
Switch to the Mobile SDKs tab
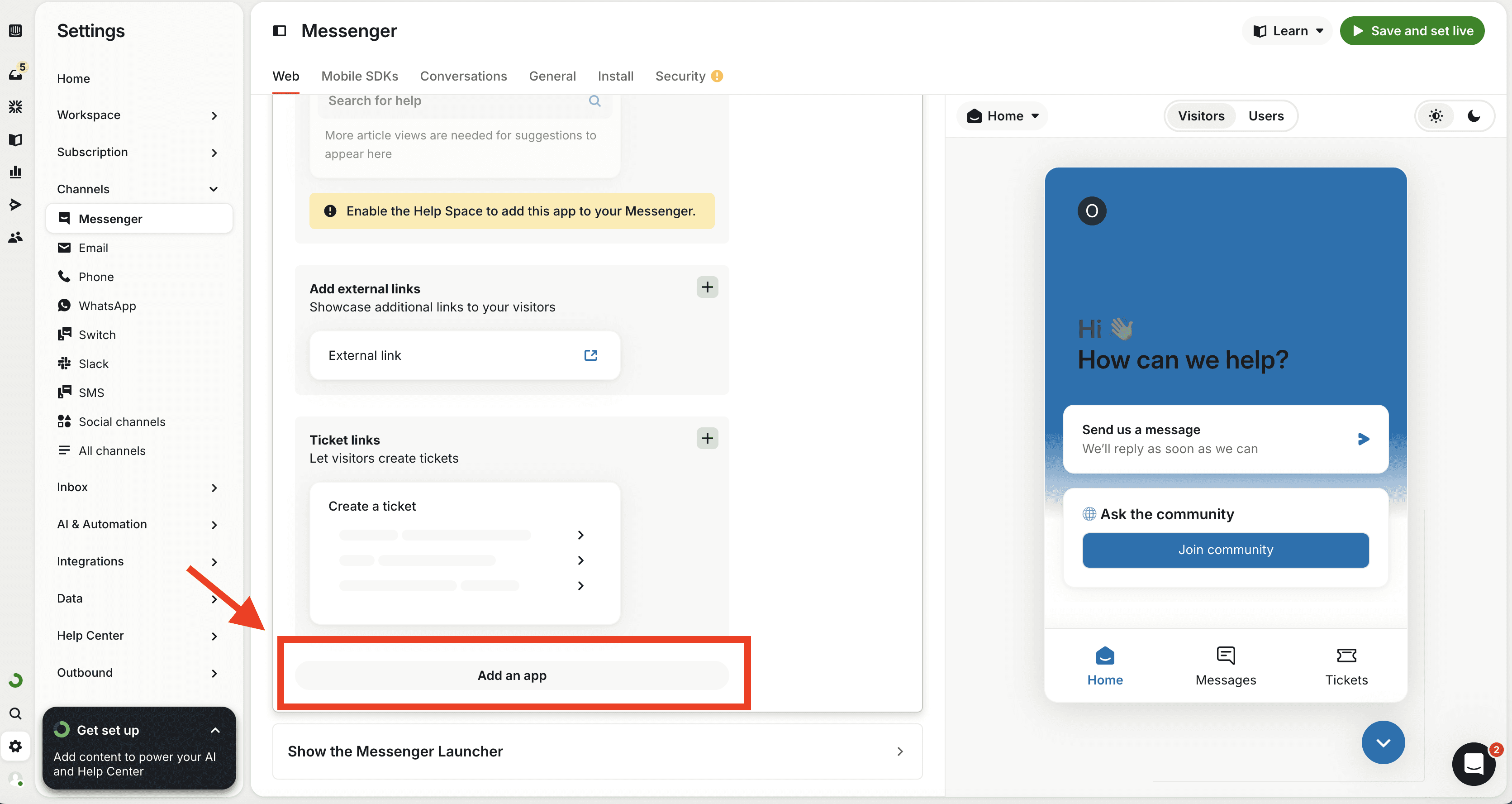coord(359,76)
